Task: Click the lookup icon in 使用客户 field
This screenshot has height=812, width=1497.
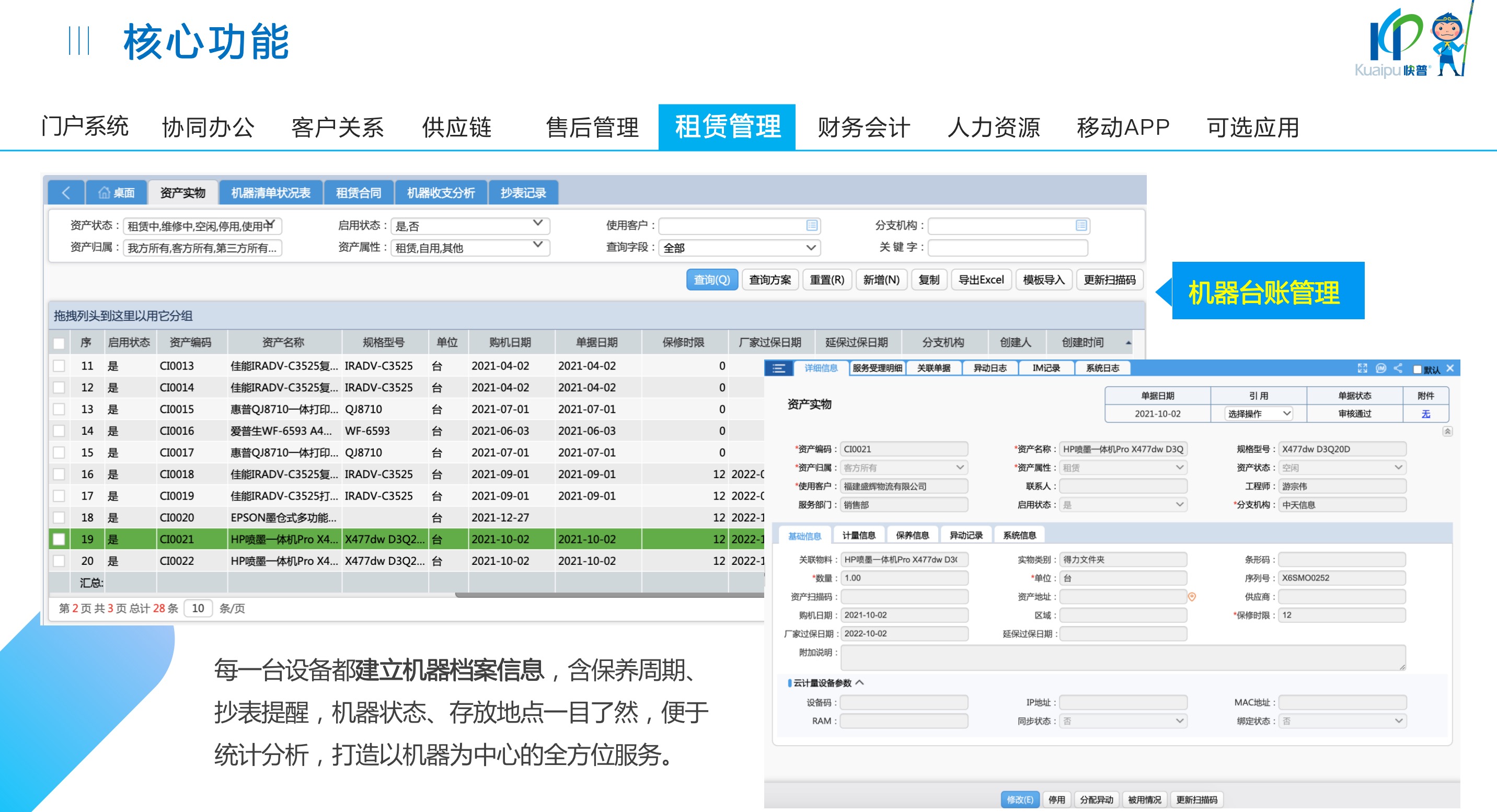Action: tap(811, 225)
